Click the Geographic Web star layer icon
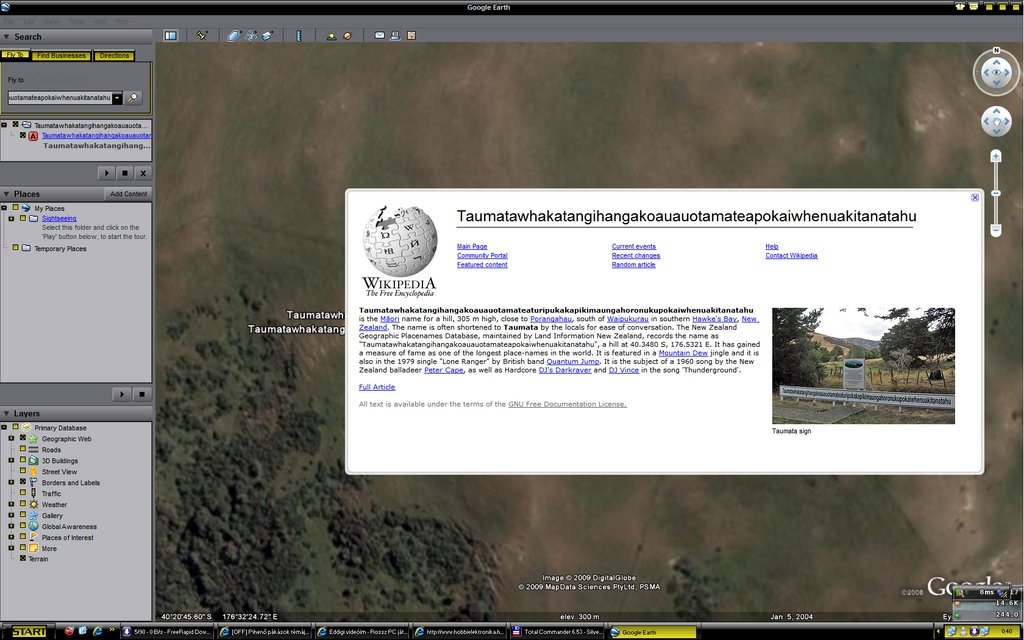The image size is (1024, 640). click(x=33, y=439)
